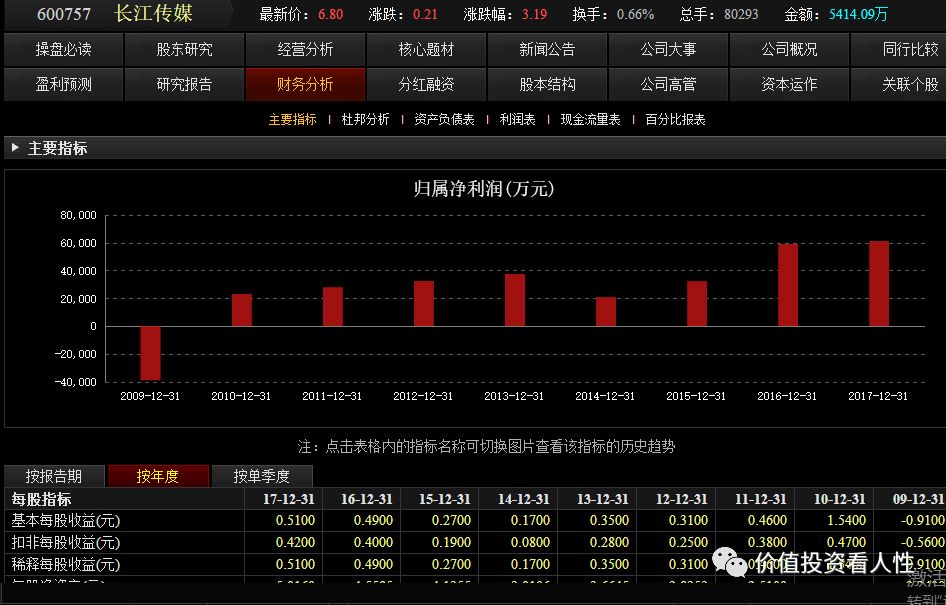Image resolution: width=946 pixels, height=605 pixels.
Task: Click the 13-12-31 column header
Action: pyautogui.click(x=603, y=499)
